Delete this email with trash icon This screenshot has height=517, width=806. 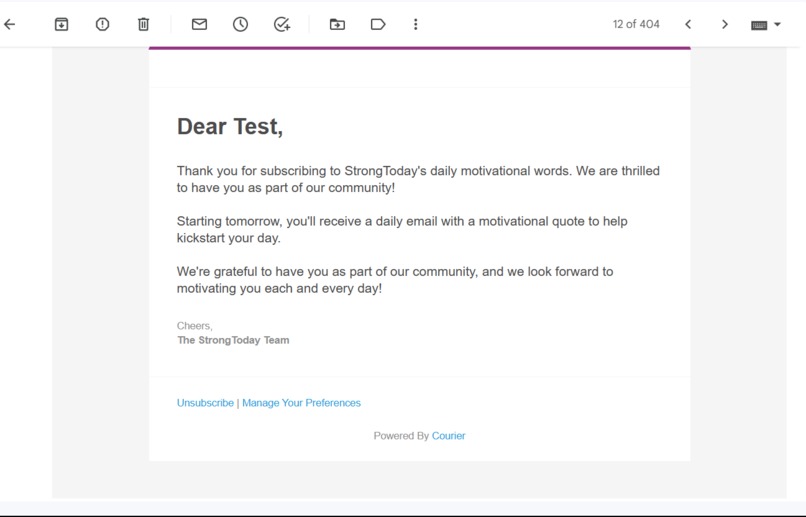[x=143, y=24]
